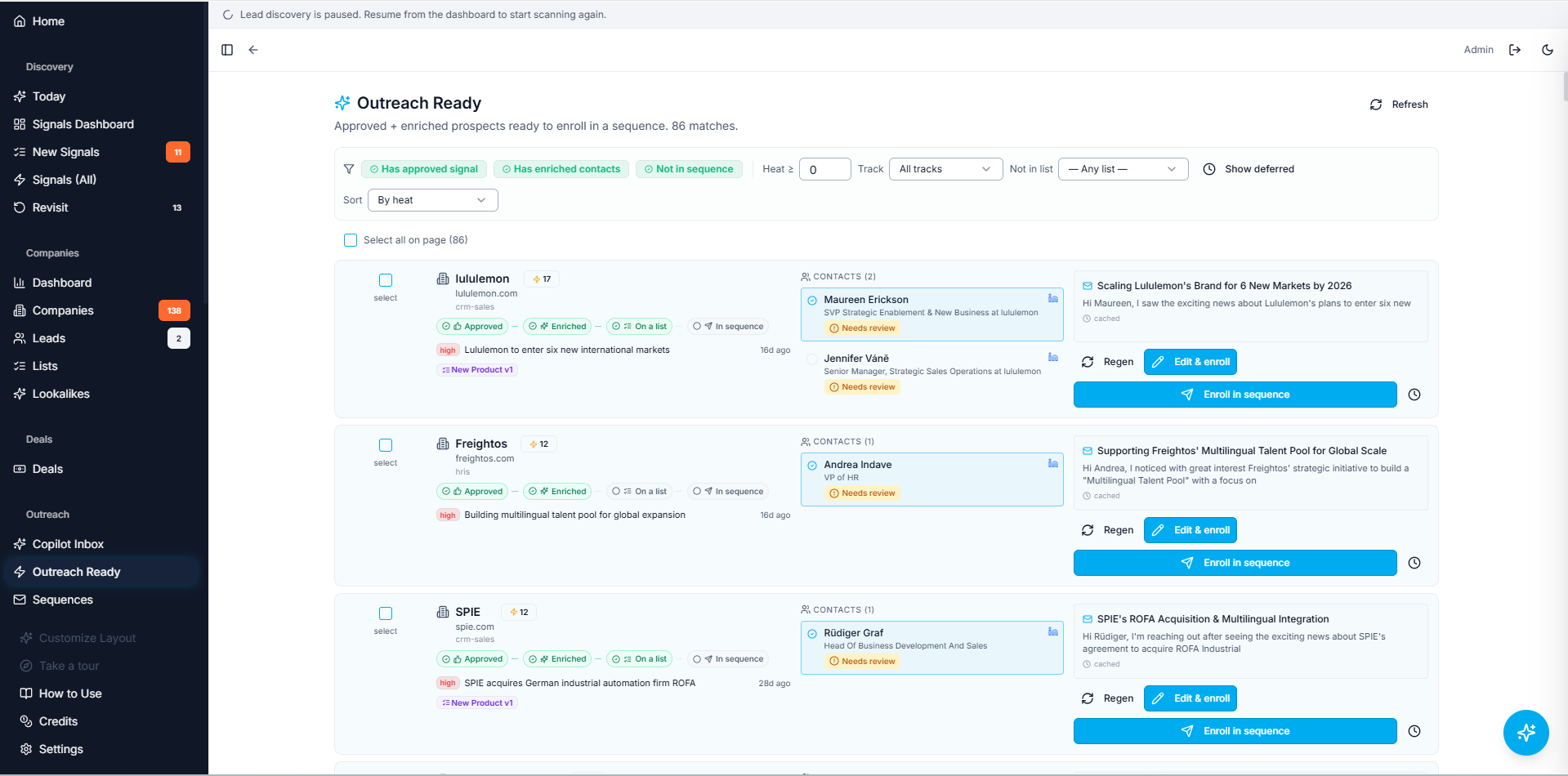The height and width of the screenshot is (776, 1568).
Task: Click the lululemon company building icon
Action: coord(443,279)
